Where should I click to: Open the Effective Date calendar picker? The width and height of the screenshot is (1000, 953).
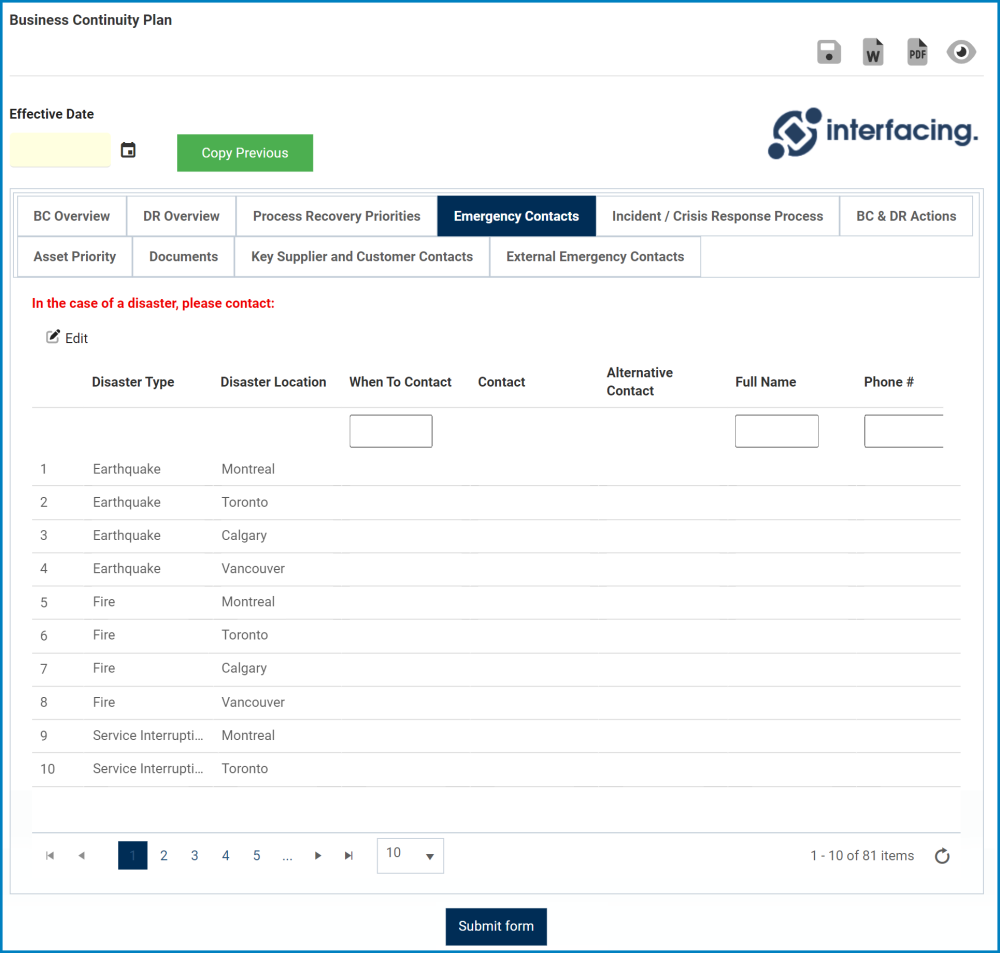click(128, 151)
